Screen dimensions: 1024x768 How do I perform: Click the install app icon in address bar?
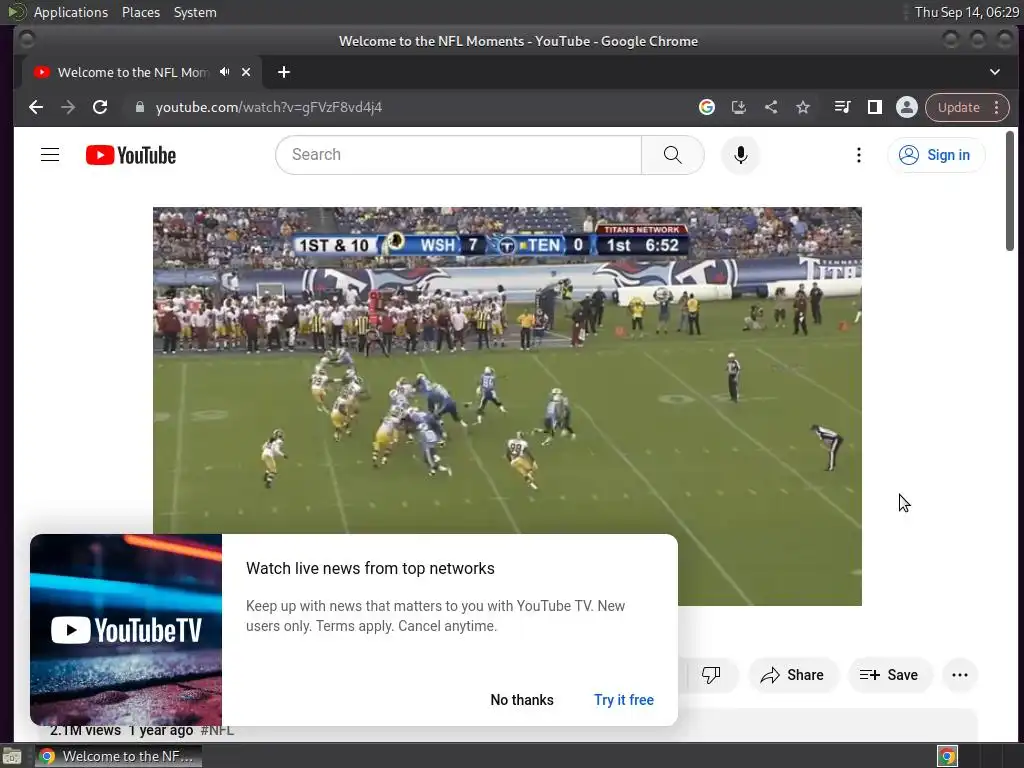click(x=739, y=107)
